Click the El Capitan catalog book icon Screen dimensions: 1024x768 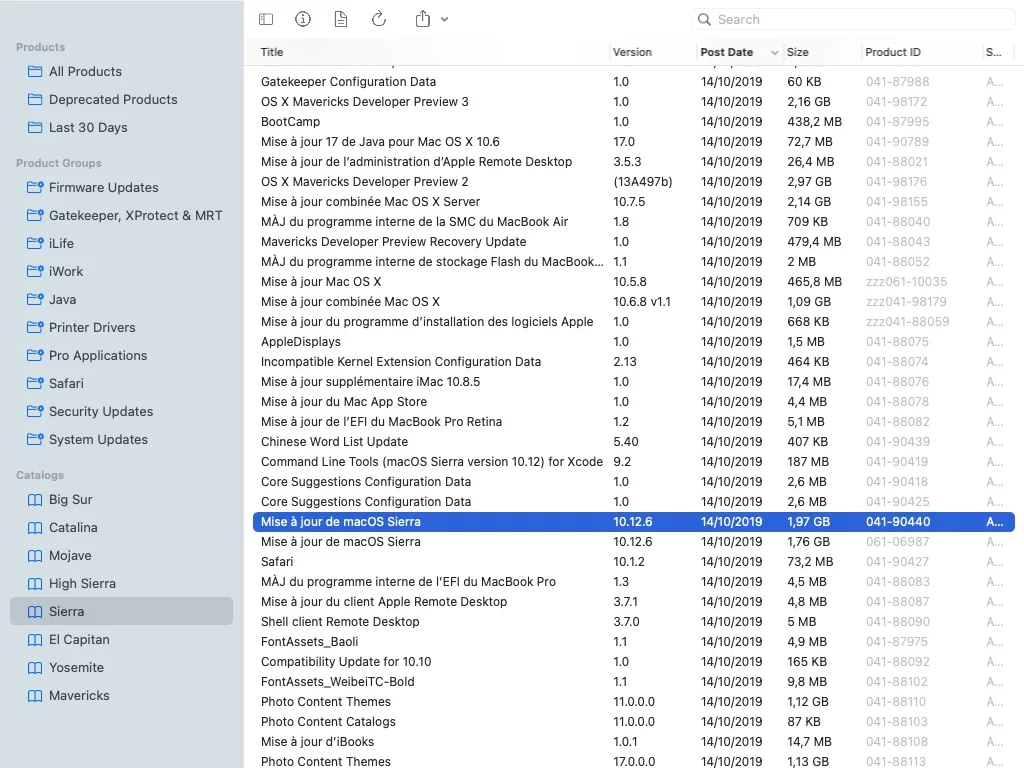click(35, 640)
